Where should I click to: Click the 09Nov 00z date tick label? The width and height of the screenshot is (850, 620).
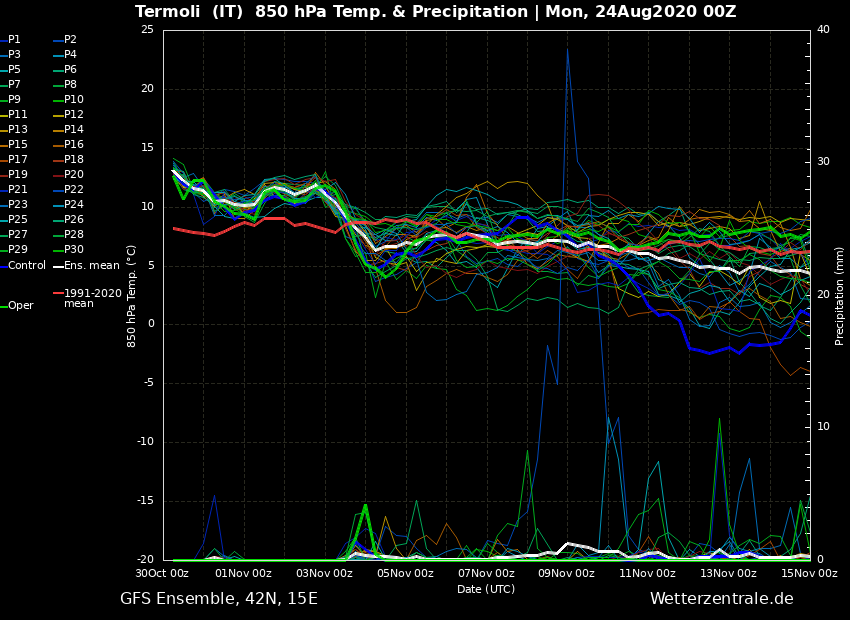click(x=567, y=574)
